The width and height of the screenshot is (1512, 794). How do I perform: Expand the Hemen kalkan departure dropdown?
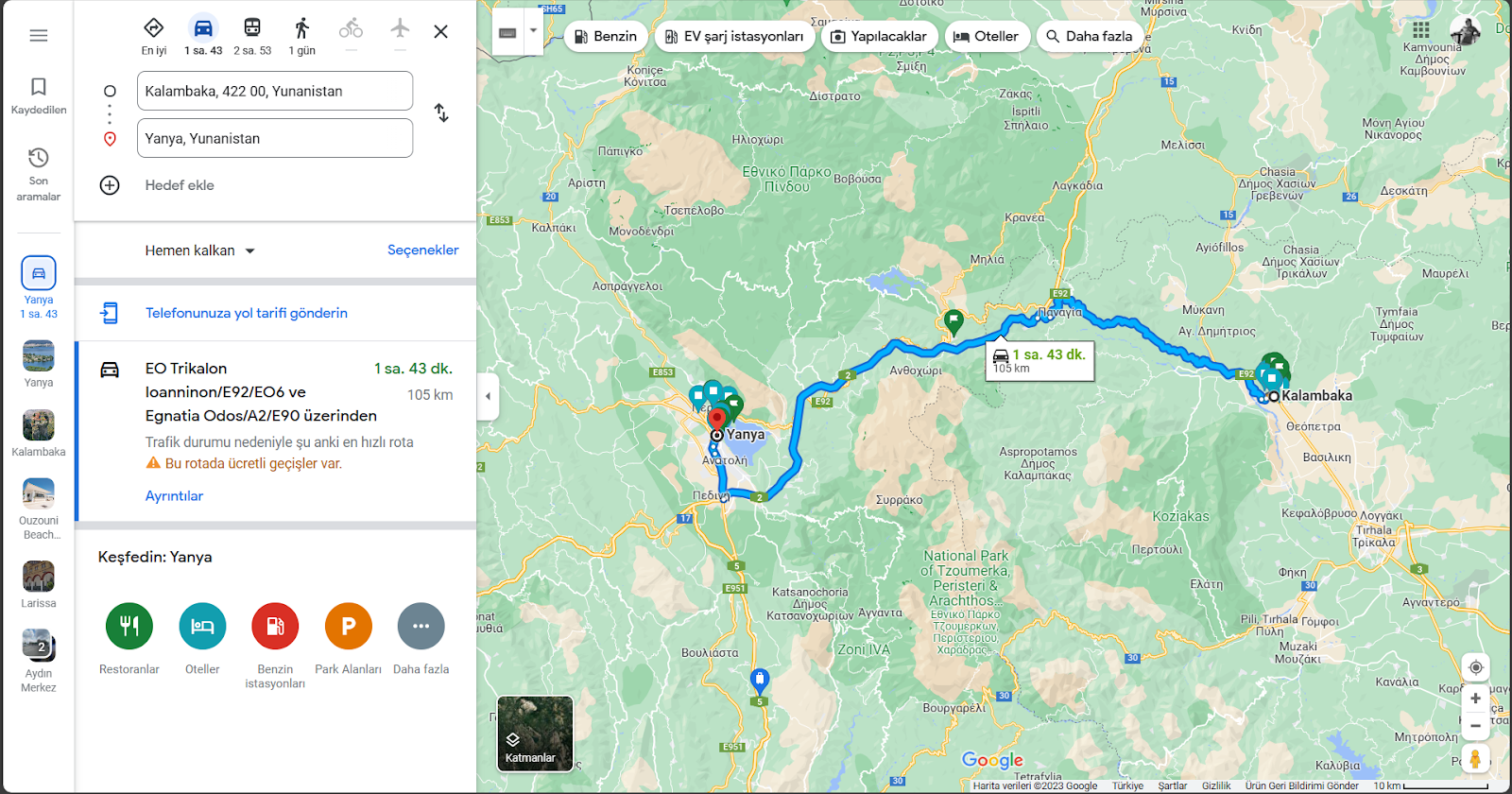(200, 250)
